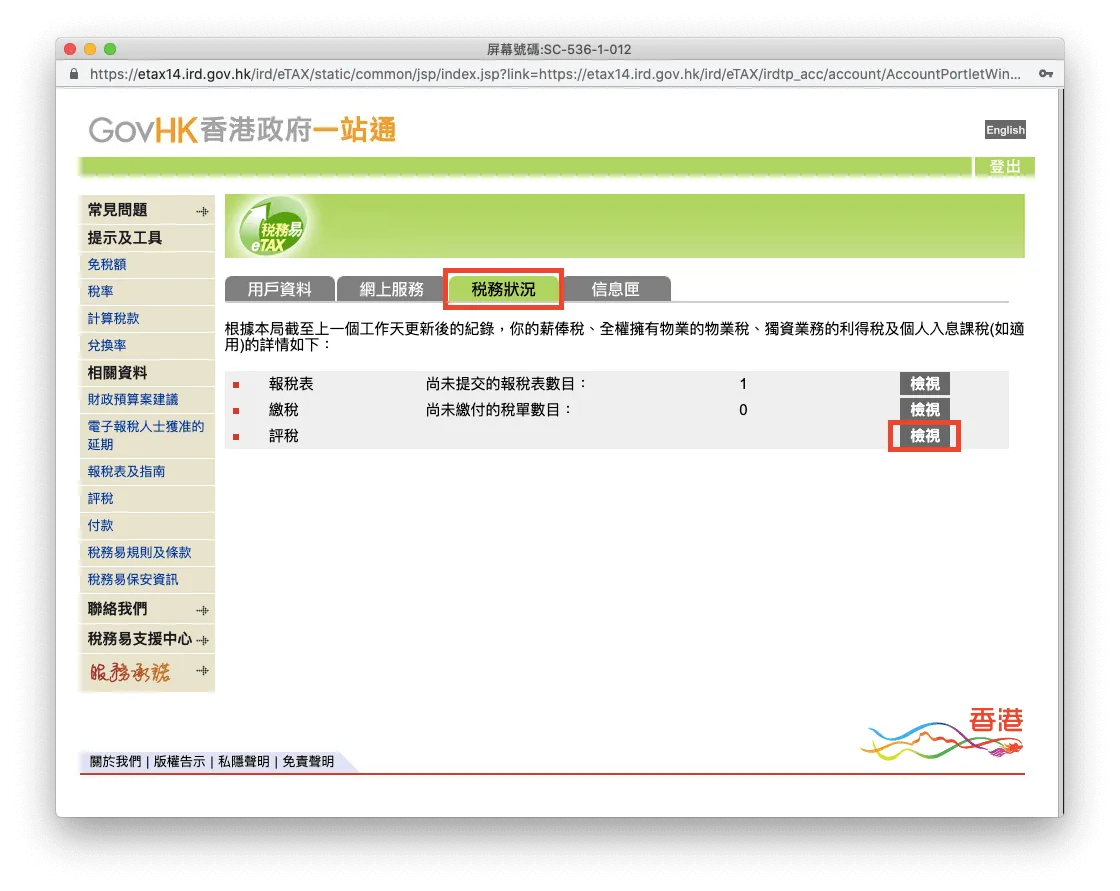Click the GovHK 香港政府一站通 logo
Viewport: 1120px width, 891px height.
point(241,130)
